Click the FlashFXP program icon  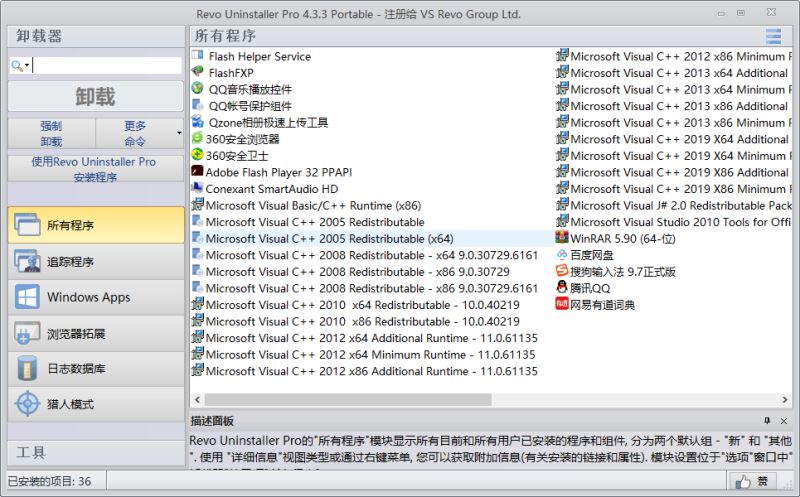pyautogui.click(x=197, y=72)
